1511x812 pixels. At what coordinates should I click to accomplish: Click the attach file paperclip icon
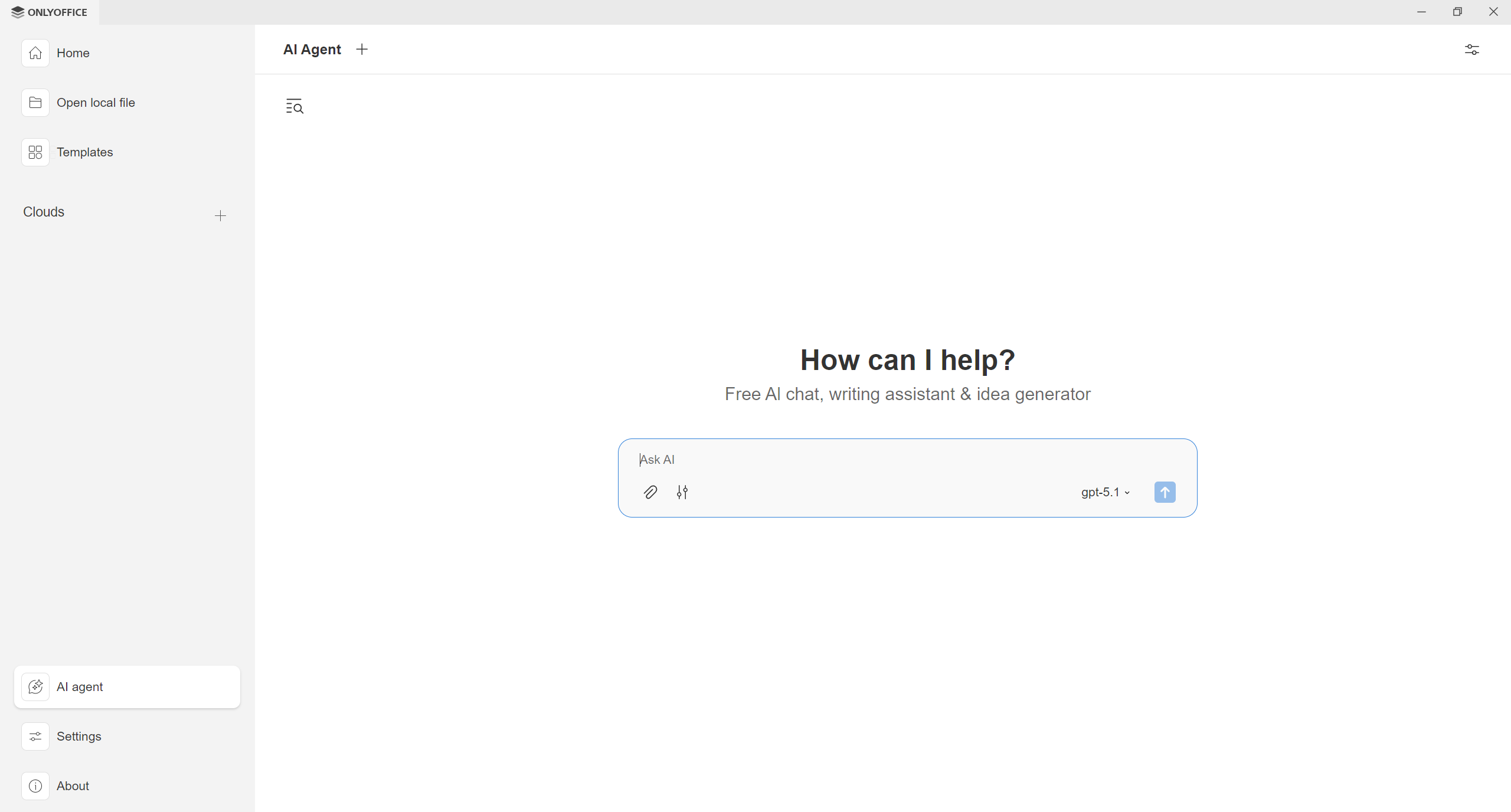(x=650, y=492)
